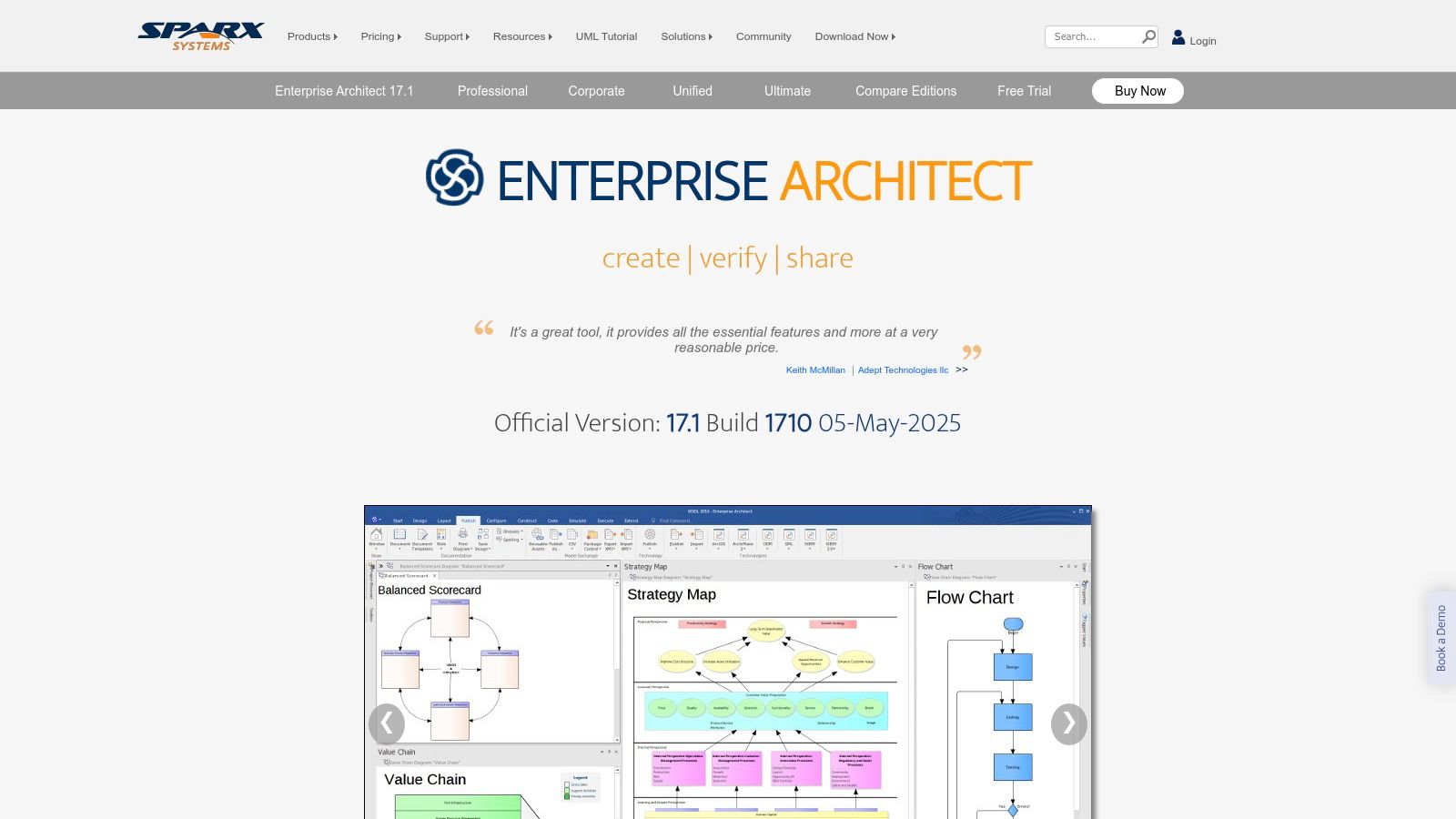Image resolution: width=1456 pixels, height=819 pixels.
Task: Select the Professional edition tab
Action: point(492,91)
